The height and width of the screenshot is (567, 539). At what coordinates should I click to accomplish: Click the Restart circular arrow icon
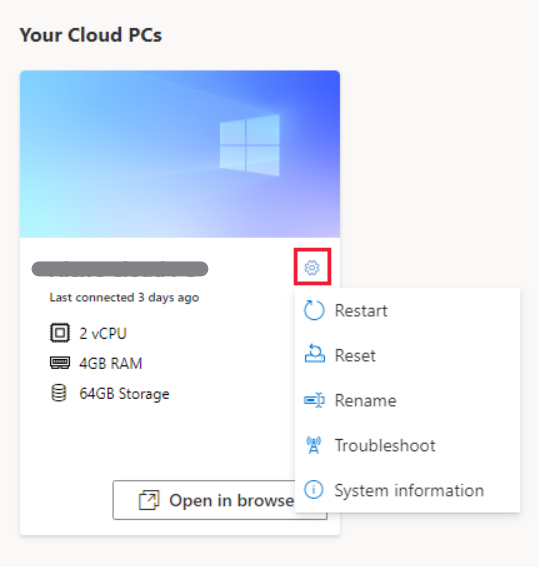pyautogui.click(x=314, y=310)
